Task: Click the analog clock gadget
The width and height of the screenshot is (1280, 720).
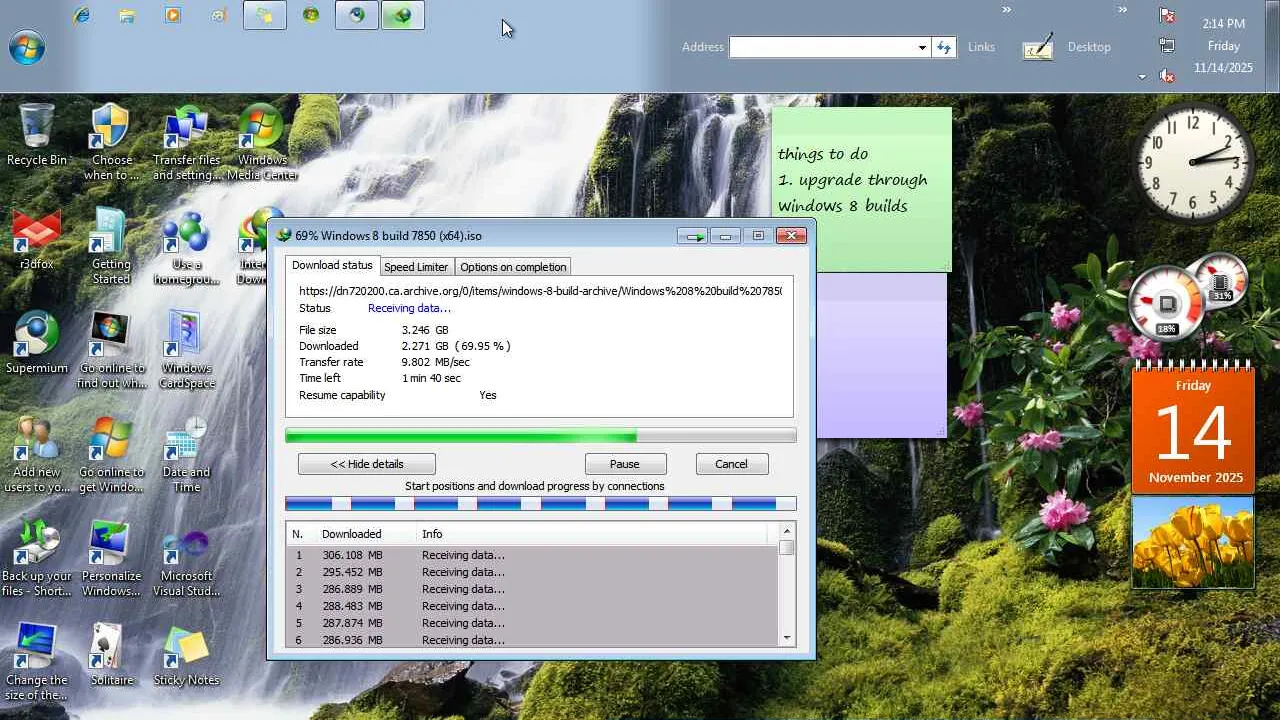Action: point(1194,162)
